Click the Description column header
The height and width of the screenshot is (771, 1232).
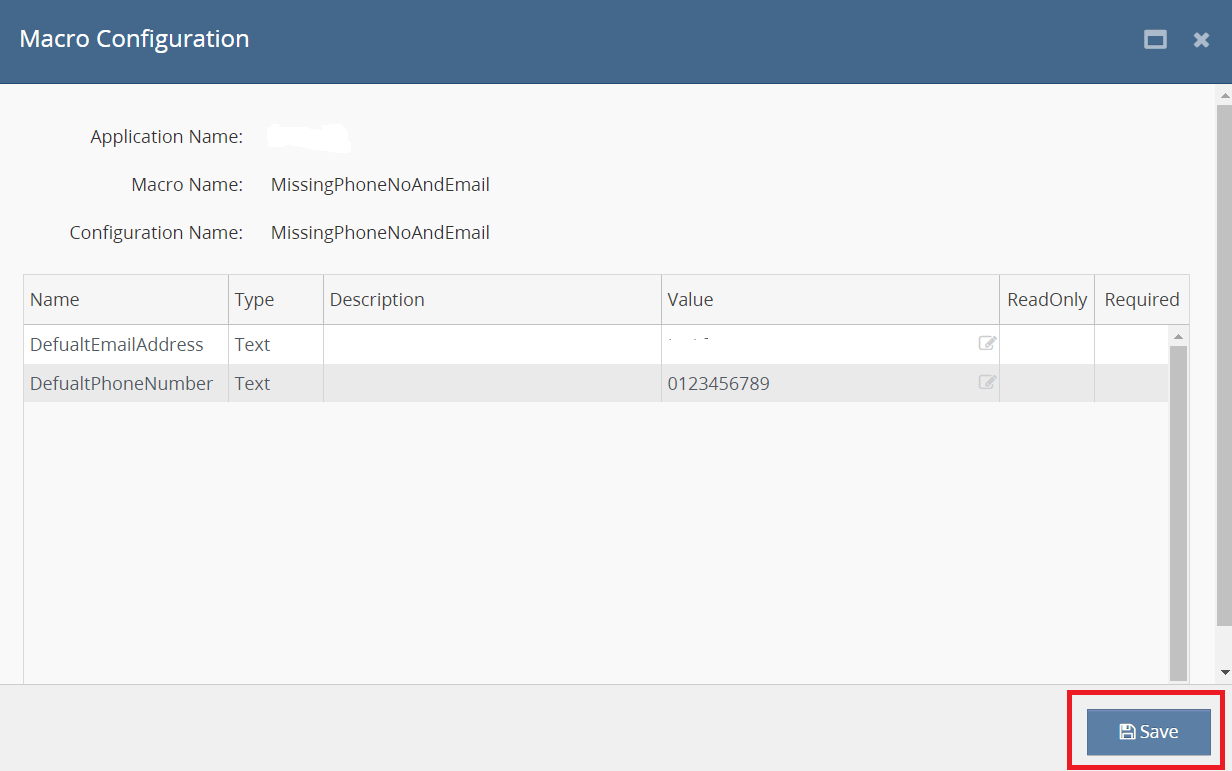click(492, 300)
